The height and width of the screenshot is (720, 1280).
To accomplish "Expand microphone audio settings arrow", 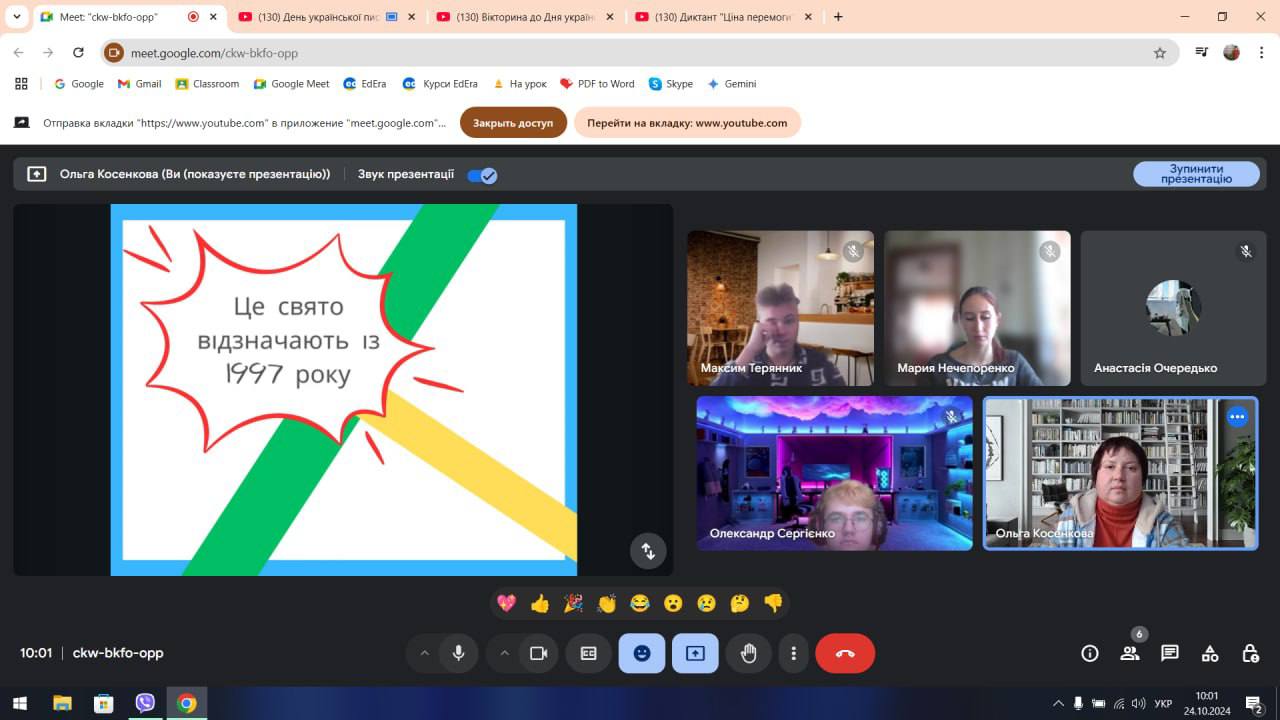I will coord(424,653).
